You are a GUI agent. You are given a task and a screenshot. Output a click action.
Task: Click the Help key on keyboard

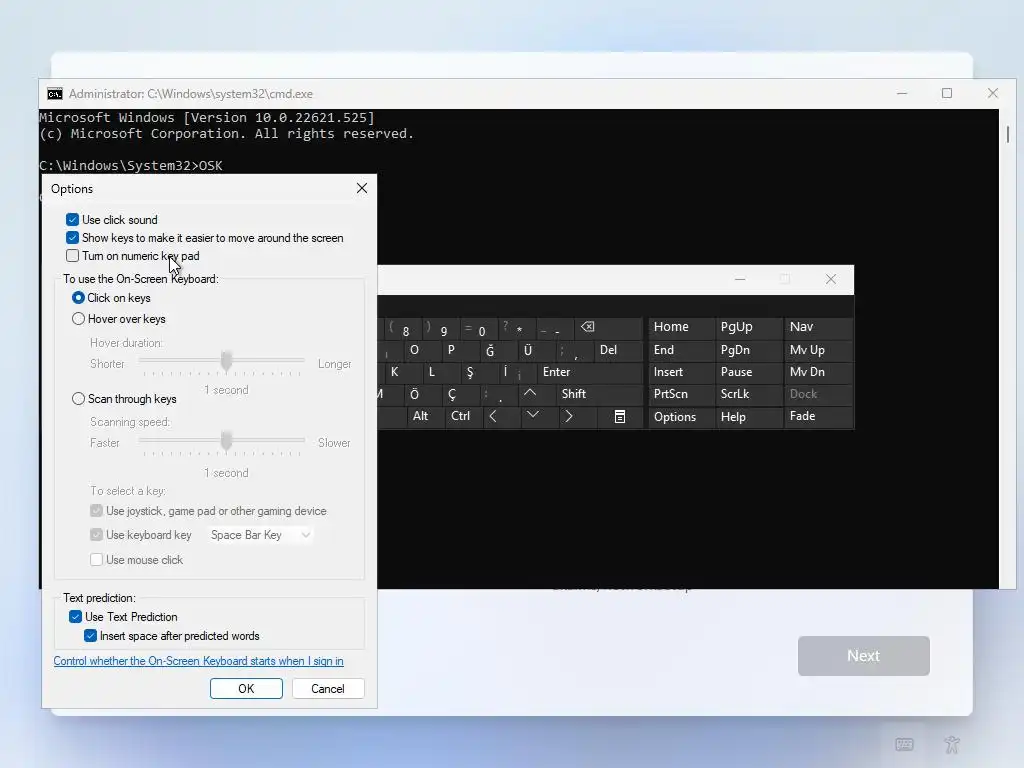coord(749,417)
